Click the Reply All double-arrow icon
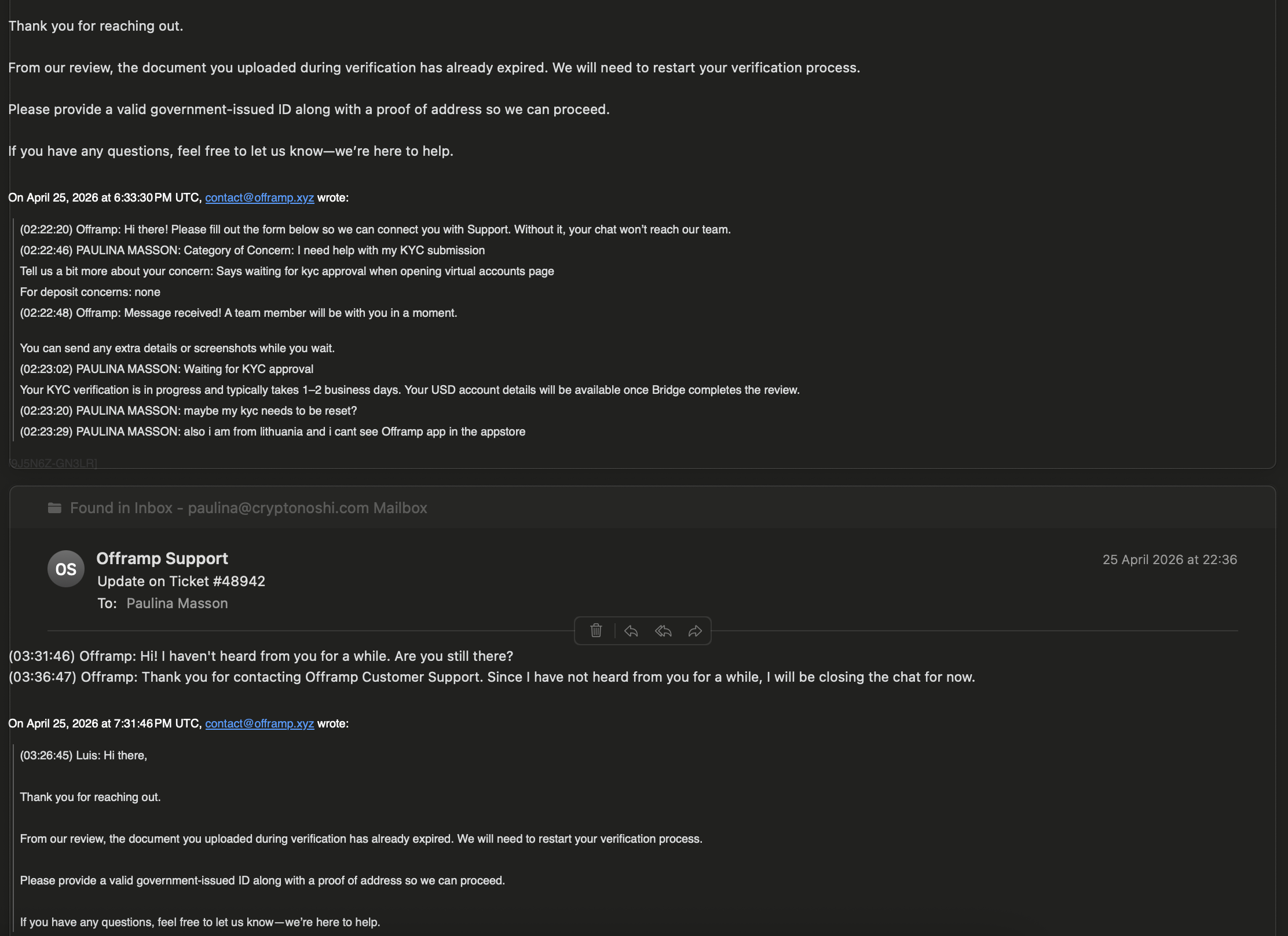Viewport: 1288px width, 936px height. pos(663,631)
